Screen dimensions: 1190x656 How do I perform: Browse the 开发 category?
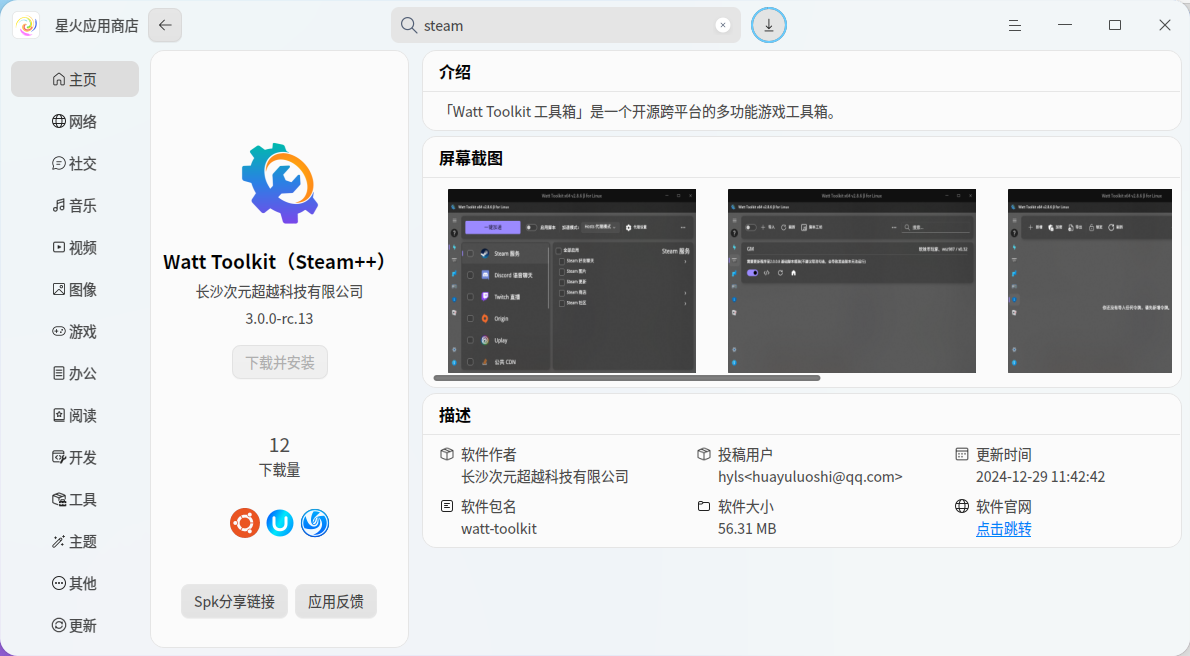pos(74,457)
